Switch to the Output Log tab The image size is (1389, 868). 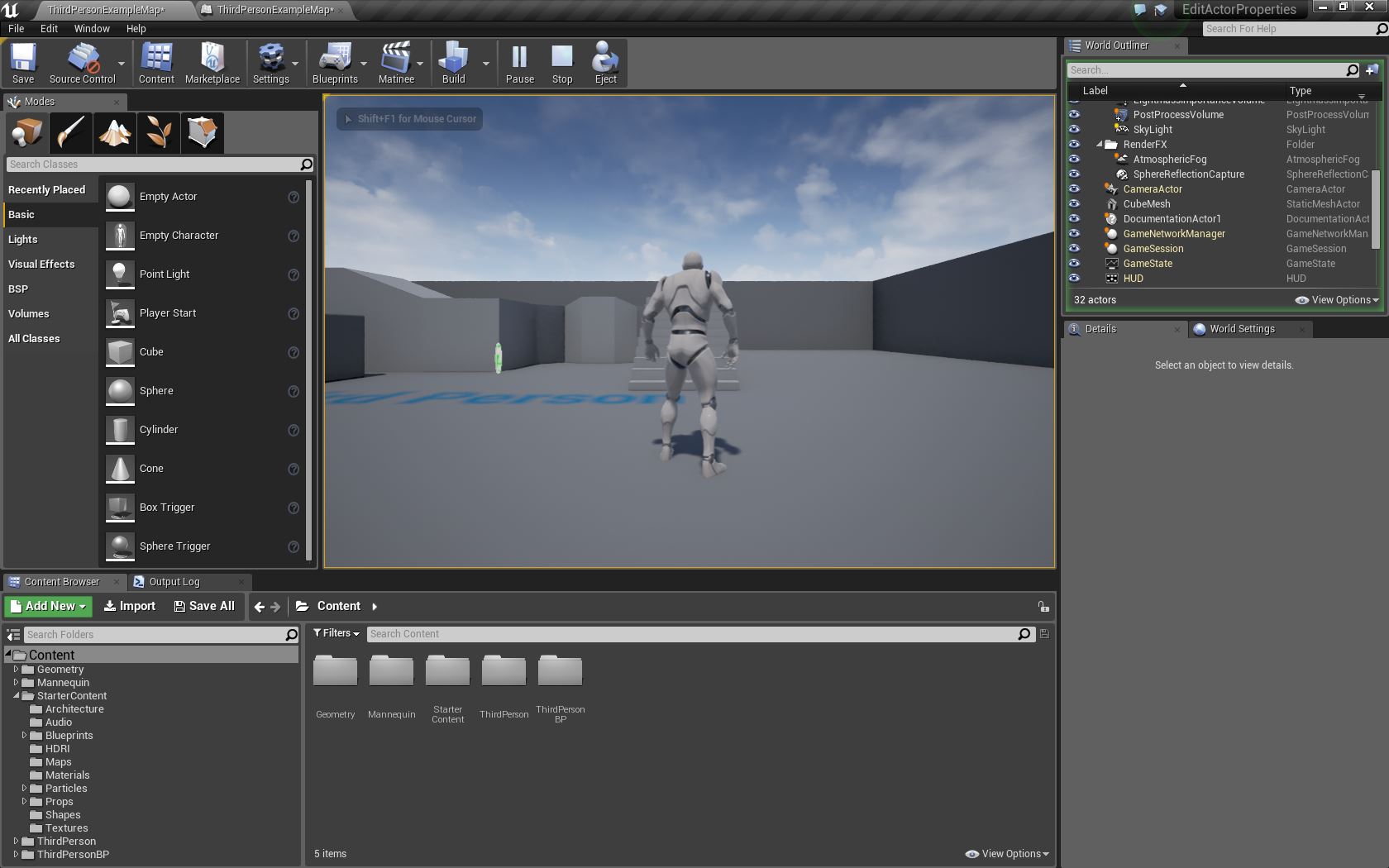pos(174,582)
